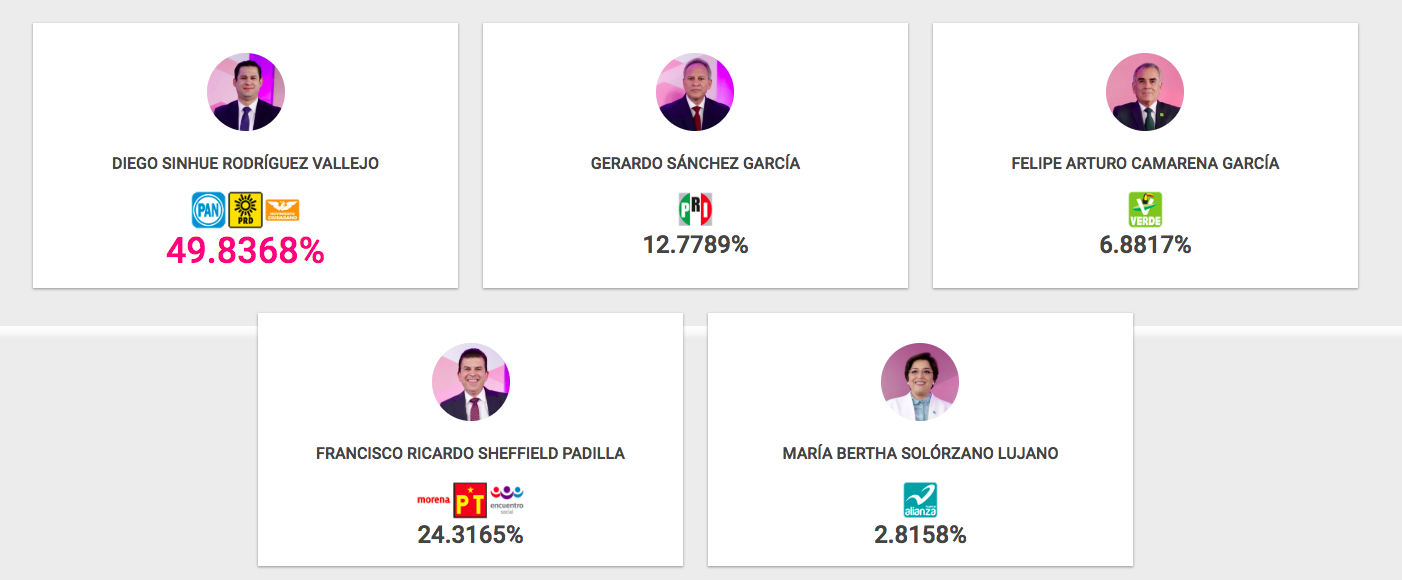The height and width of the screenshot is (580, 1402).
Task: Select the name Gerardo Sánchez García
Action: (695, 163)
